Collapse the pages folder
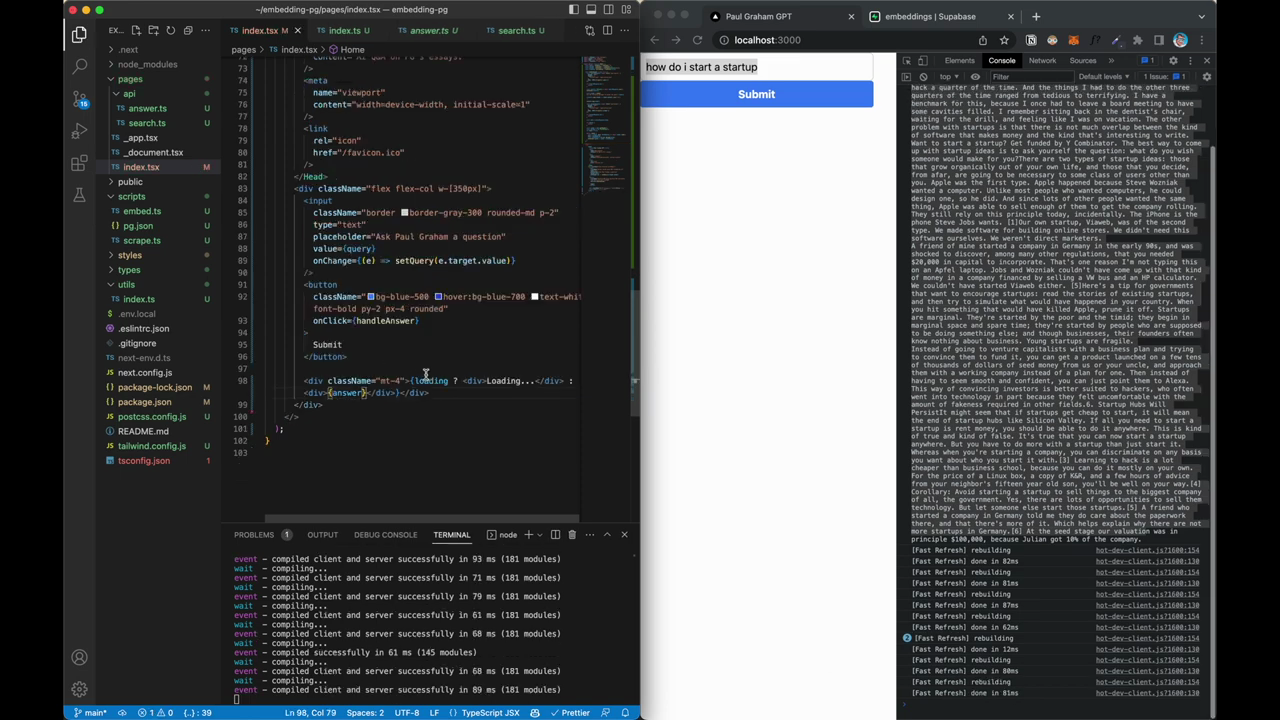 130,79
